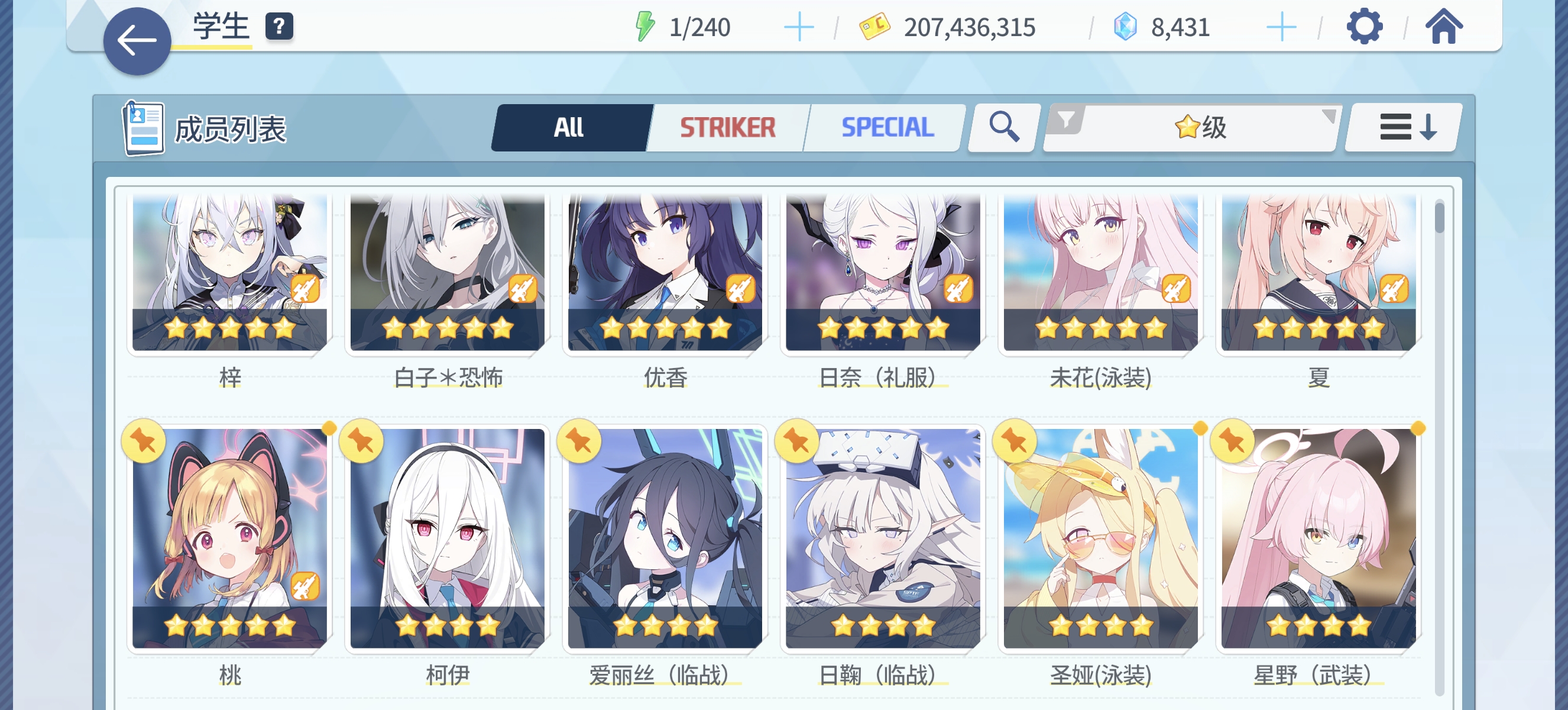Open settings with the gear icon
The image size is (1568, 710).
1364,27
